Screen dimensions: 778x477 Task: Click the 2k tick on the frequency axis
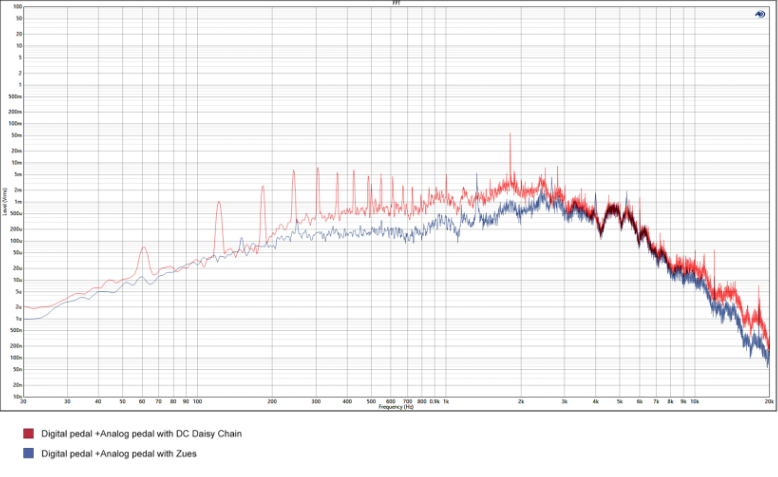(x=521, y=401)
